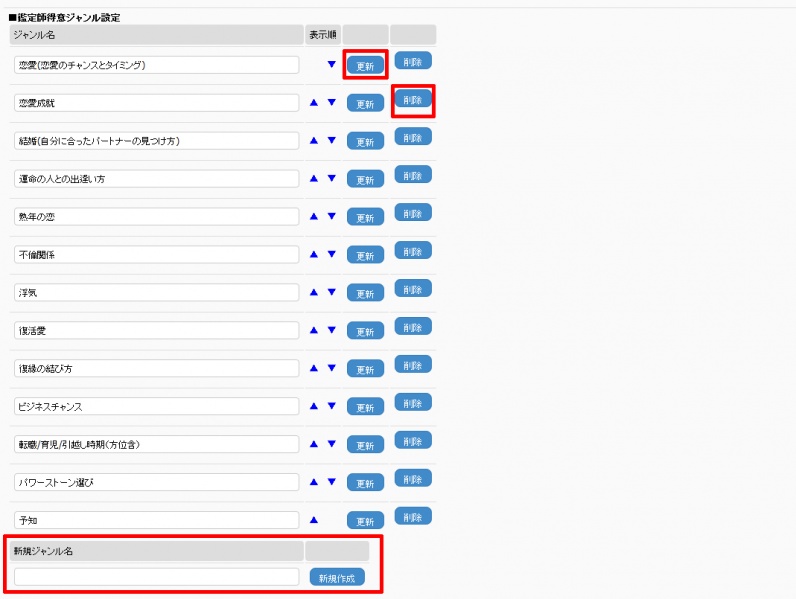This screenshot has width=796, height=599.
Task: Move ビジネスチャンス genre down in order
Action: click(331, 406)
